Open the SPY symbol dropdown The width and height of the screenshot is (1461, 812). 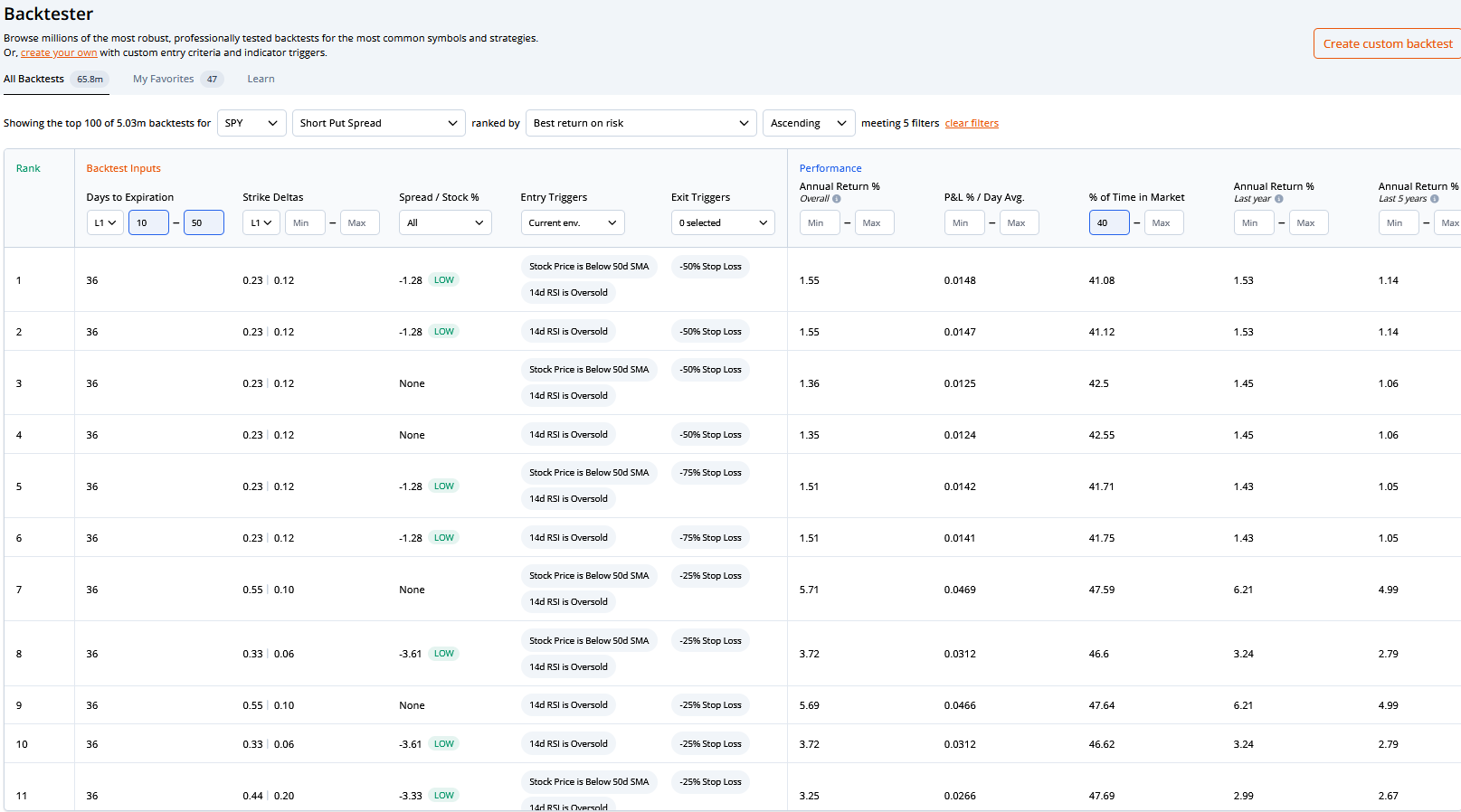pos(251,123)
